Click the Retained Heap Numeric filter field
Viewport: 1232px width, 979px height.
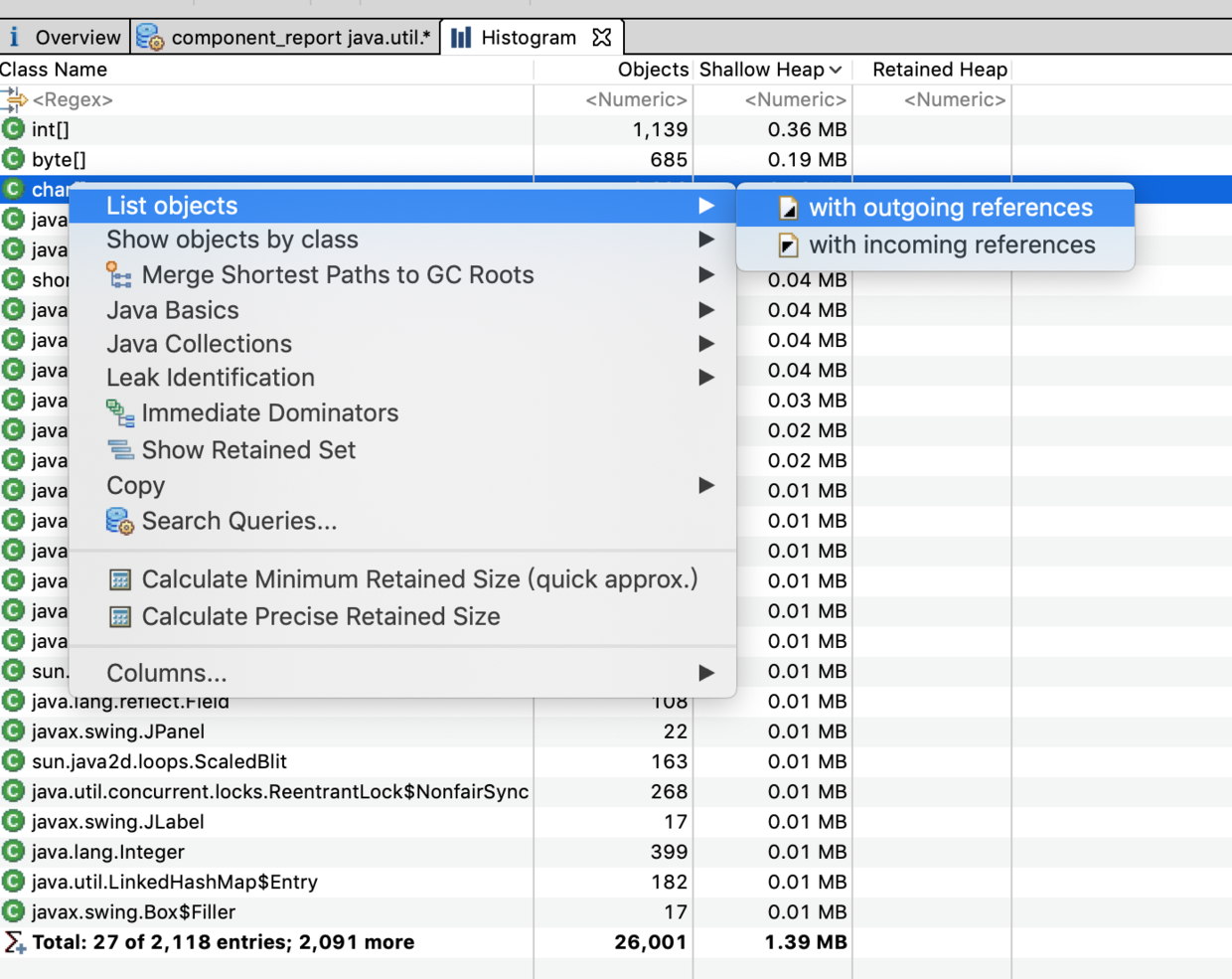pyautogui.click(x=933, y=99)
